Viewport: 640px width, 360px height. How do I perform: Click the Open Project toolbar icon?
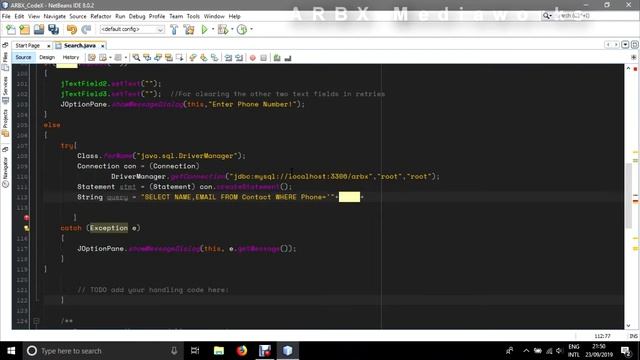[x=39, y=29]
